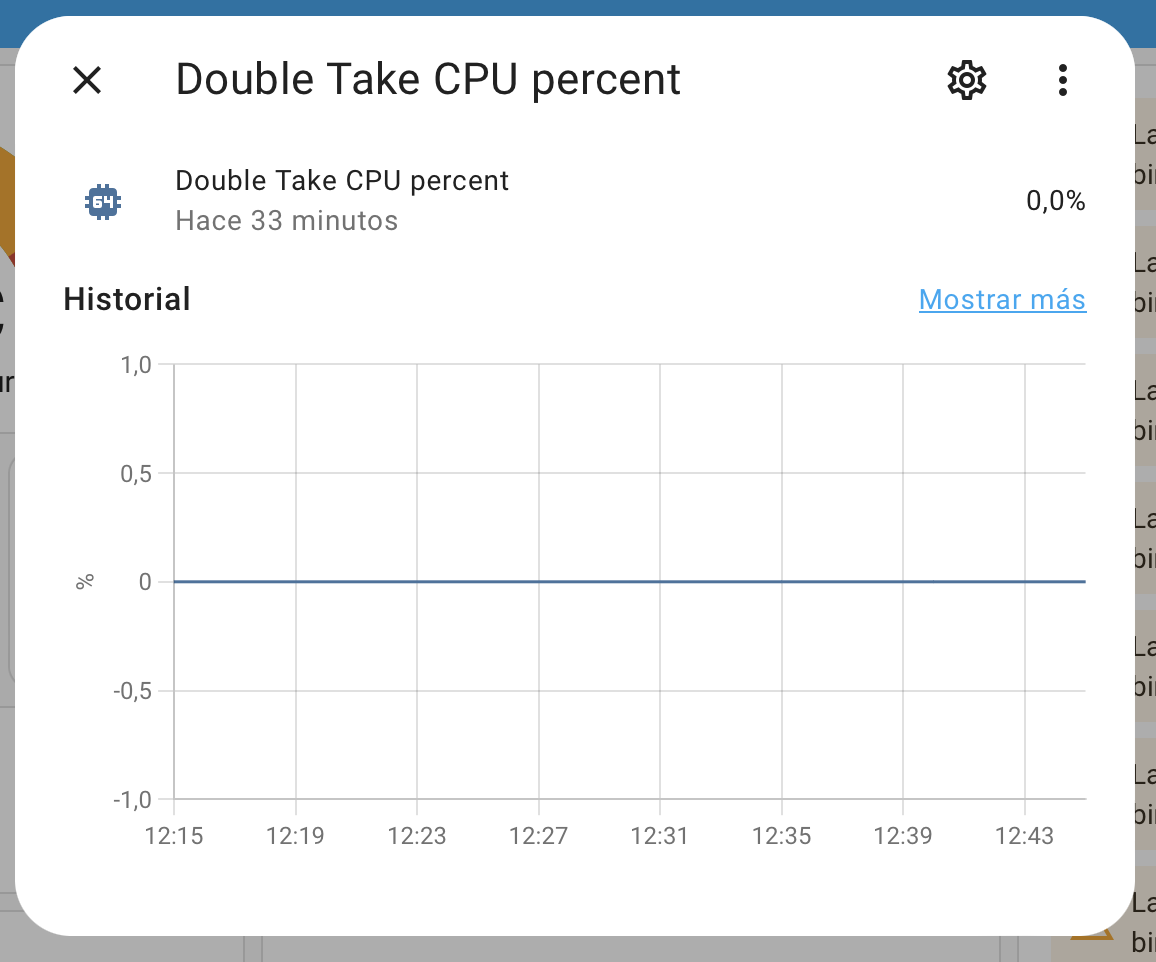This screenshot has height=962, width=1156.
Task: Click the dialog title 'Double Take CPU percent'
Action: pyautogui.click(x=427, y=78)
